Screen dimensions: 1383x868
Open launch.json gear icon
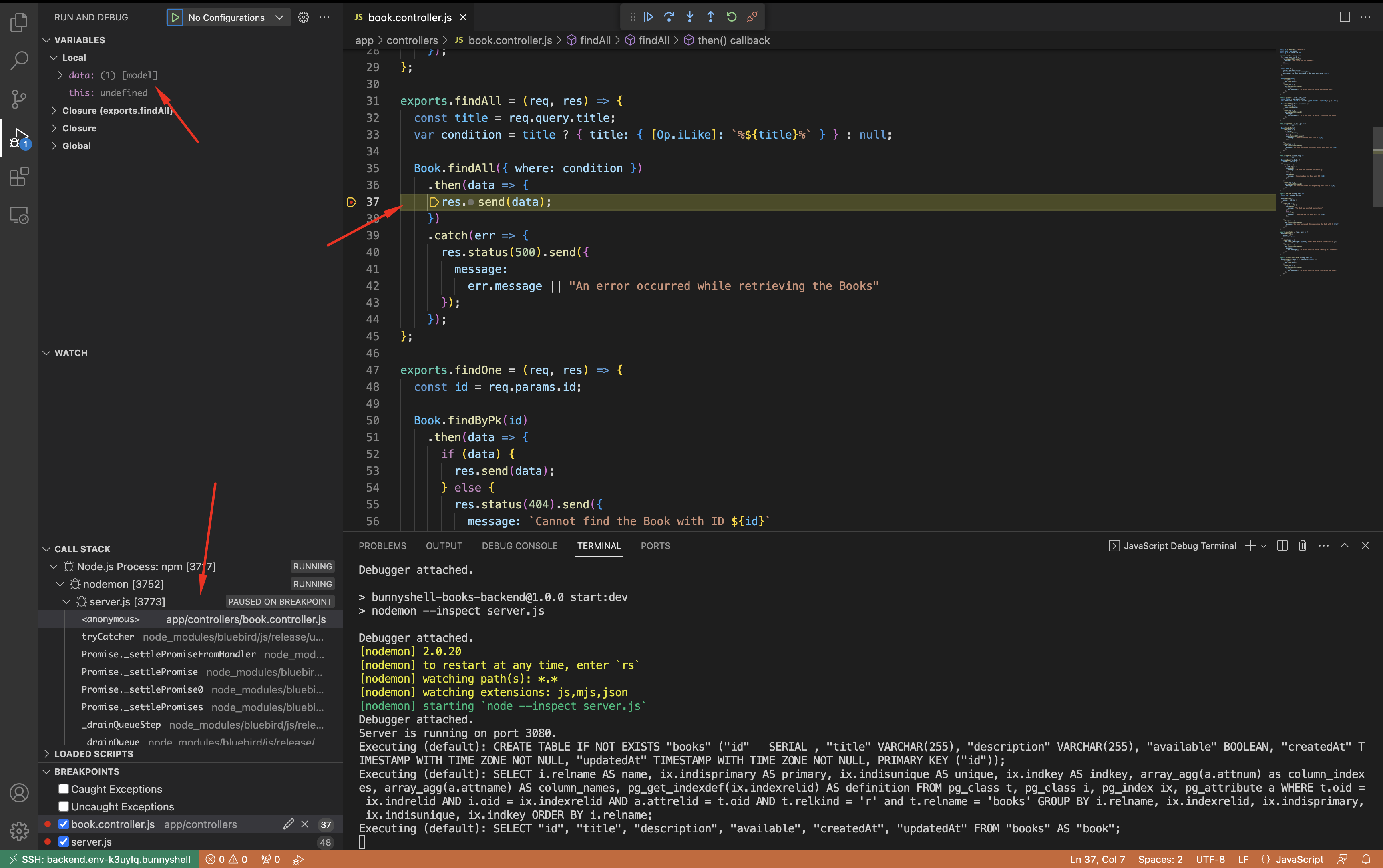pyautogui.click(x=303, y=17)
